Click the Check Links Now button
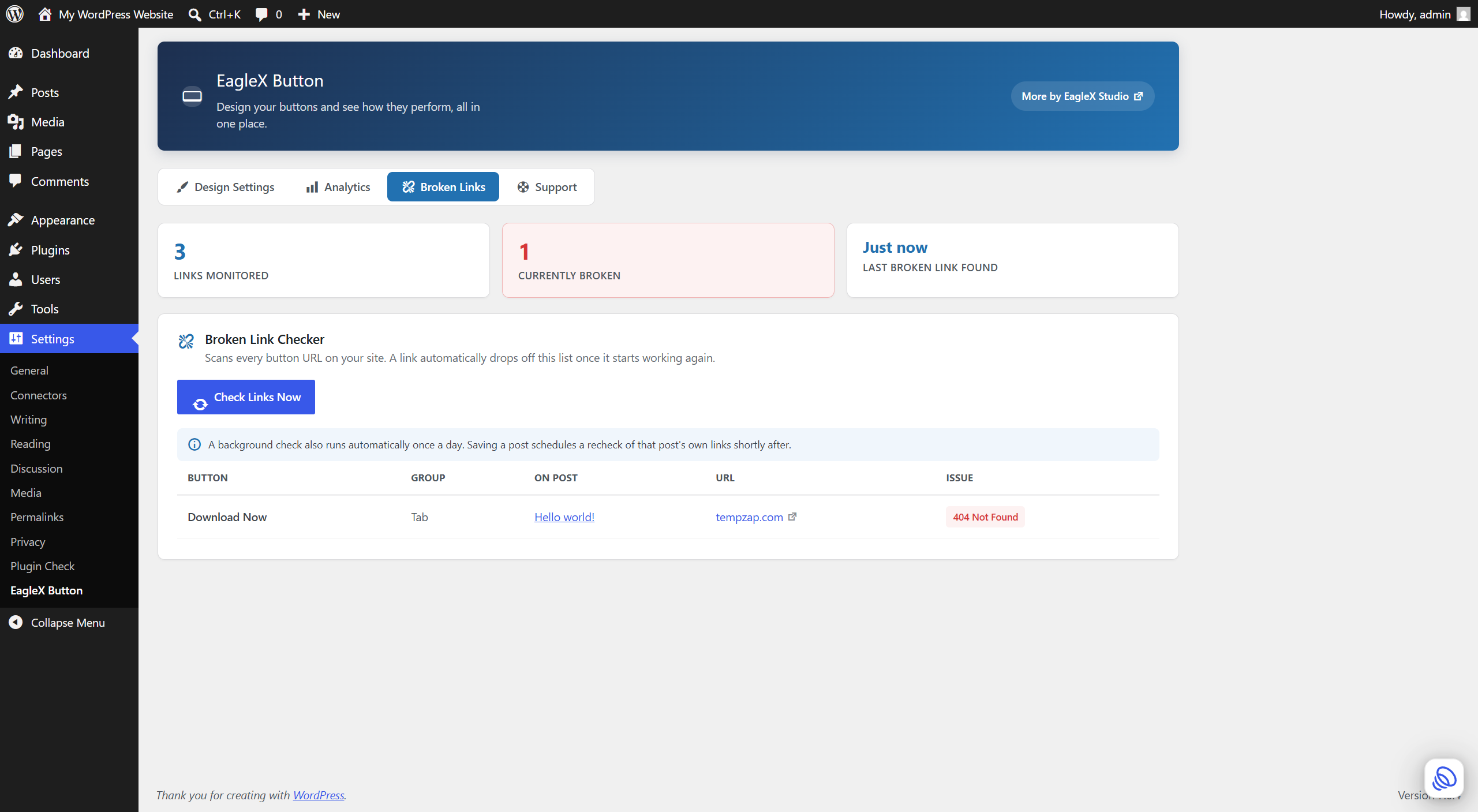The width and height of the screenshot is (1478, 812). coord(246,397)
